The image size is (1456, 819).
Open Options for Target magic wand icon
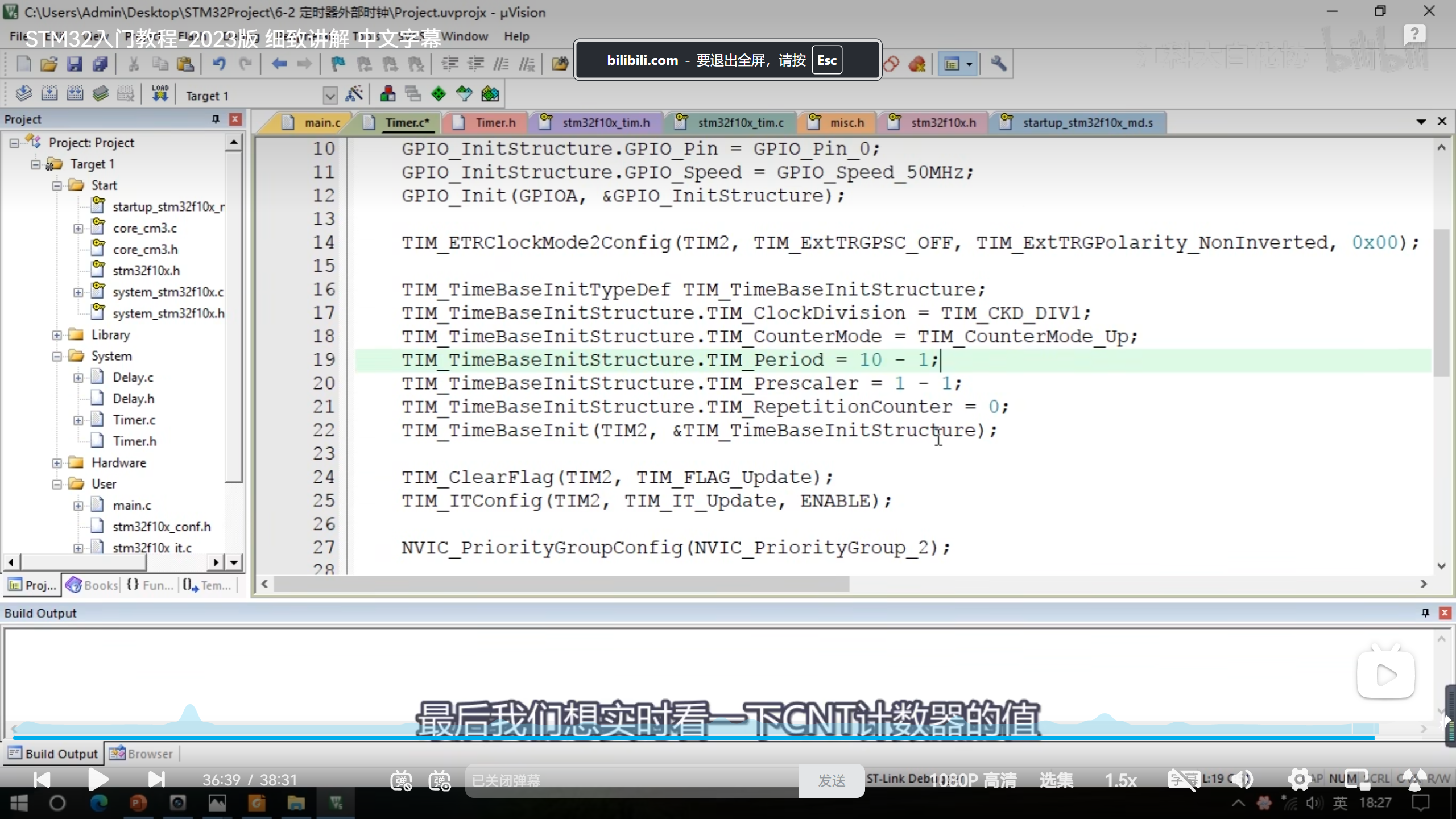[x=354, y=94]
